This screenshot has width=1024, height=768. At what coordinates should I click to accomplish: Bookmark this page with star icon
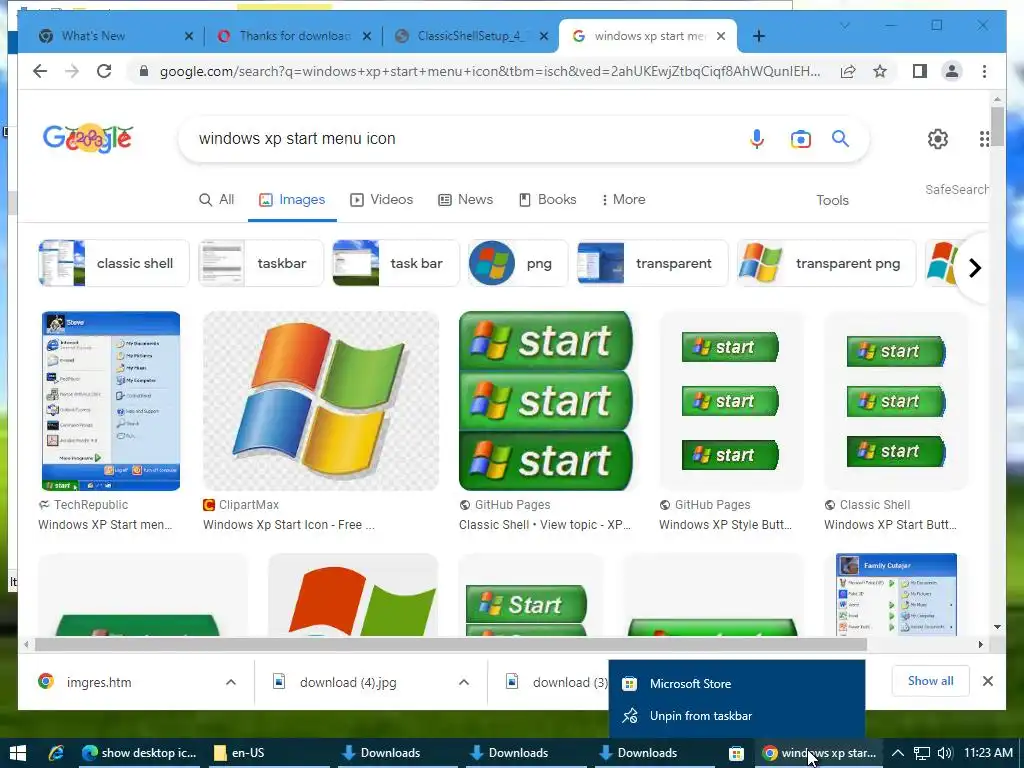(x=880, y=71)
